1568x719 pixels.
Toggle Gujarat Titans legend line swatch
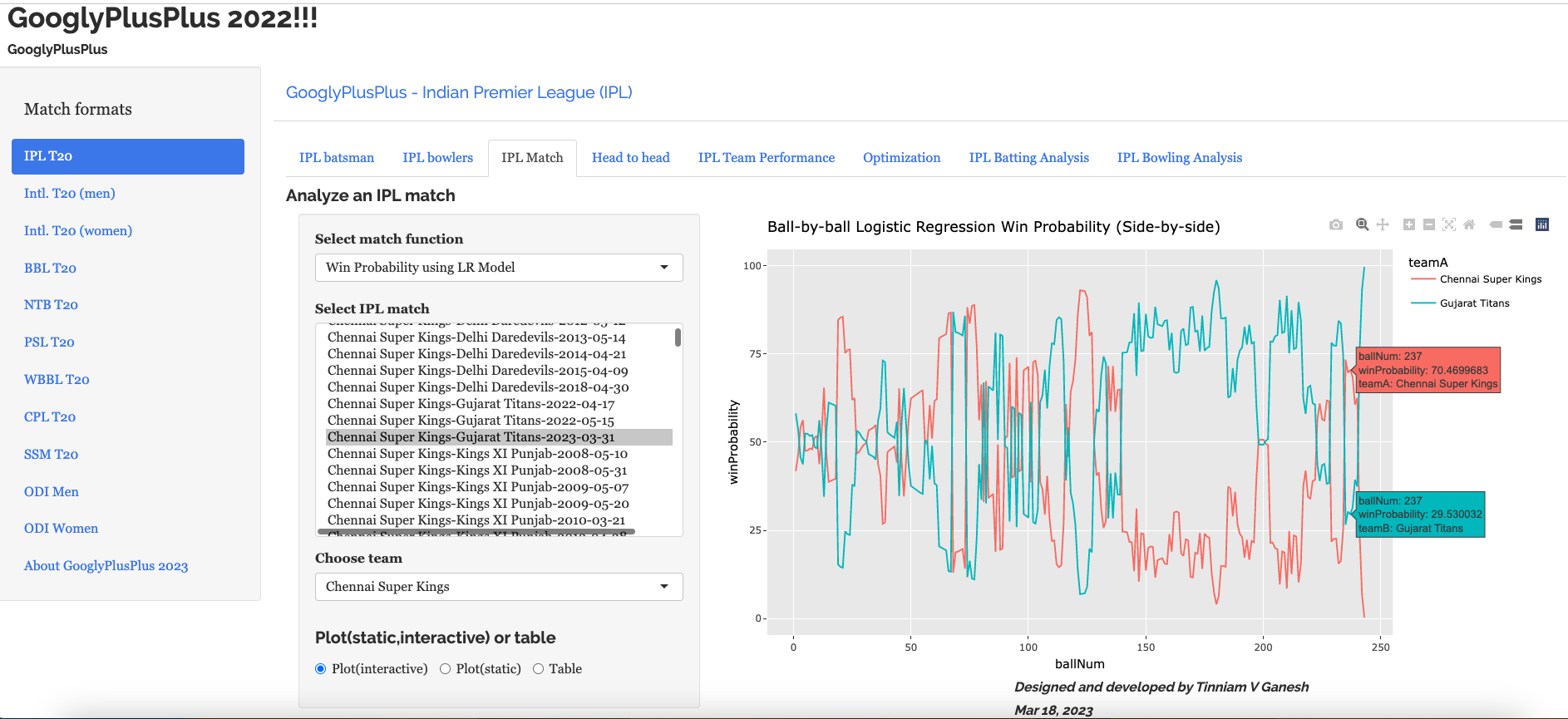tap(1423, 303)
